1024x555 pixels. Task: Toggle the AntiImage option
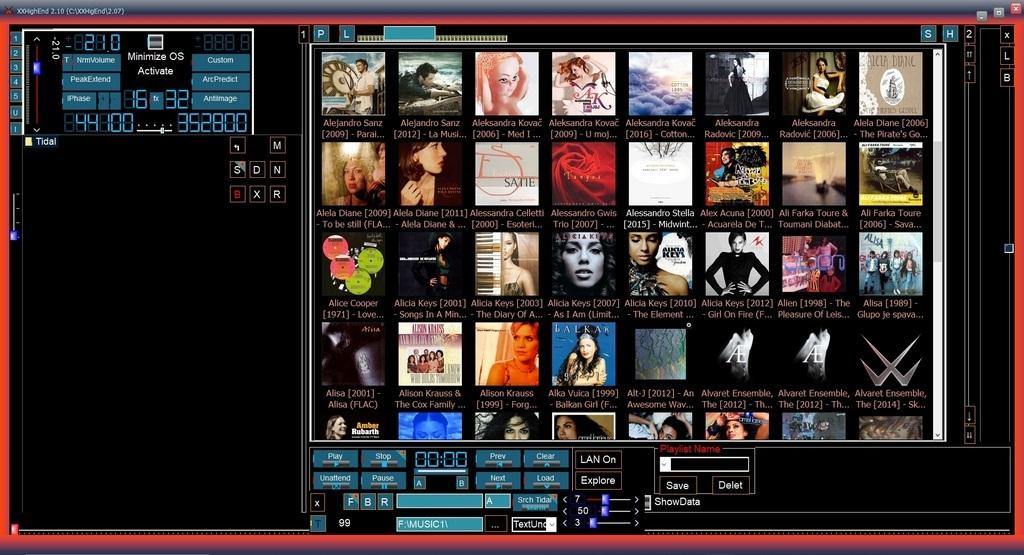click(x=221, y=99)
